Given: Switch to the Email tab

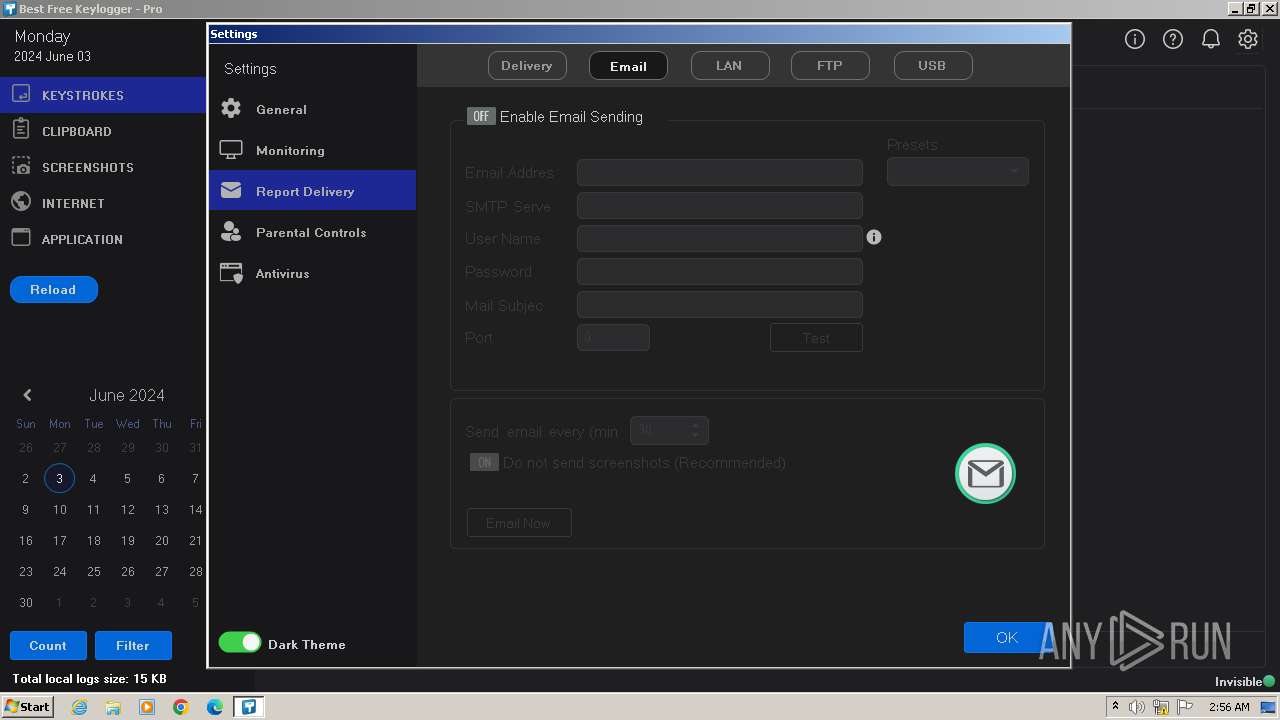Looking at the screenshot, I should 628,66.
